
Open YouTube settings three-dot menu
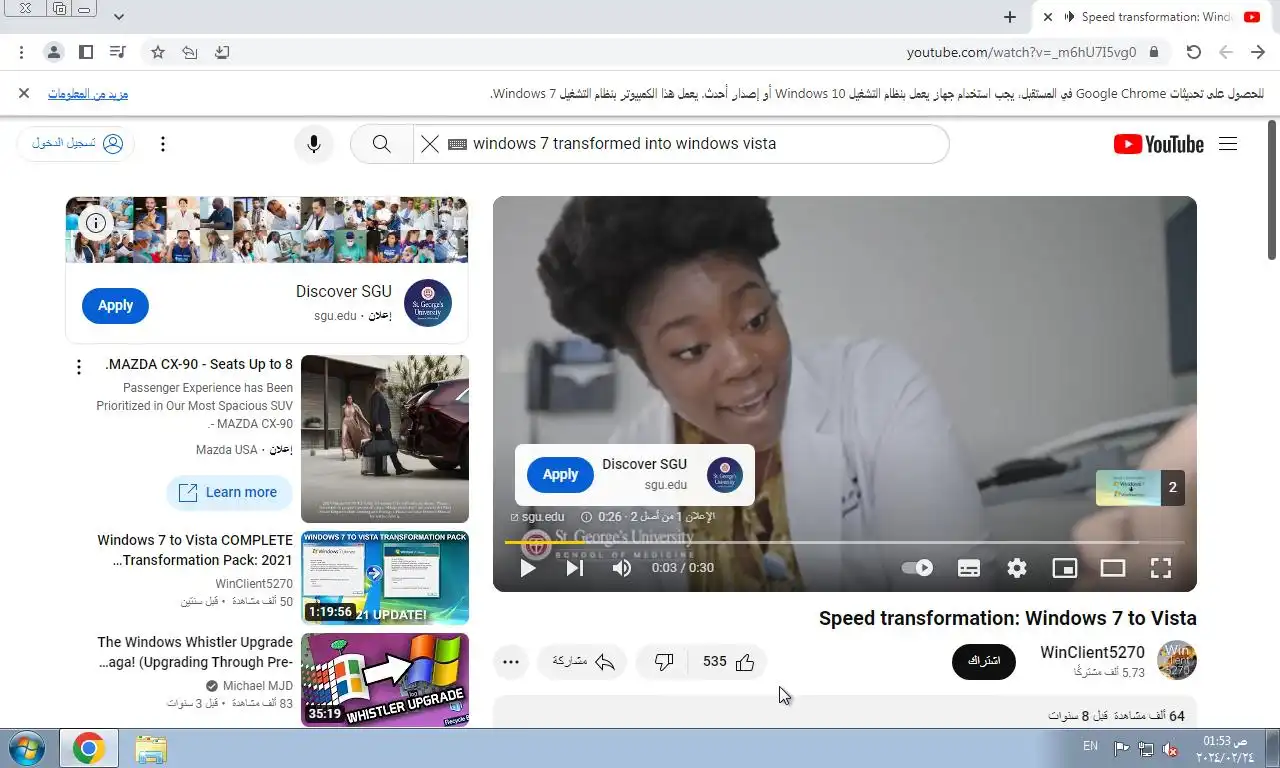tap(163, 144)
